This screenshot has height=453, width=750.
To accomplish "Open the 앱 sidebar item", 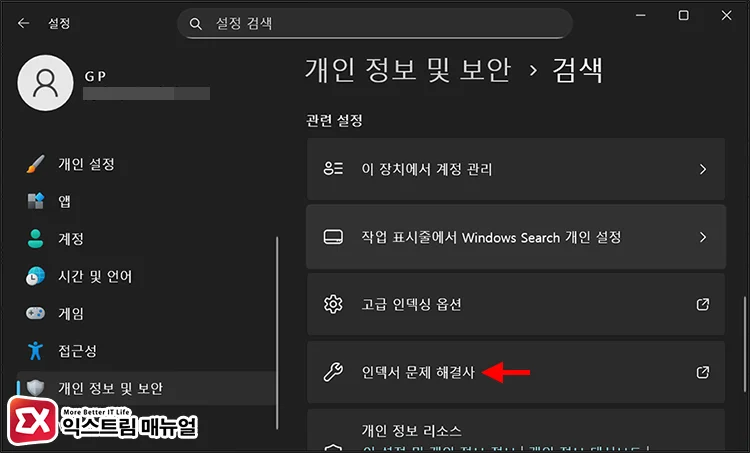I will 146,201.
